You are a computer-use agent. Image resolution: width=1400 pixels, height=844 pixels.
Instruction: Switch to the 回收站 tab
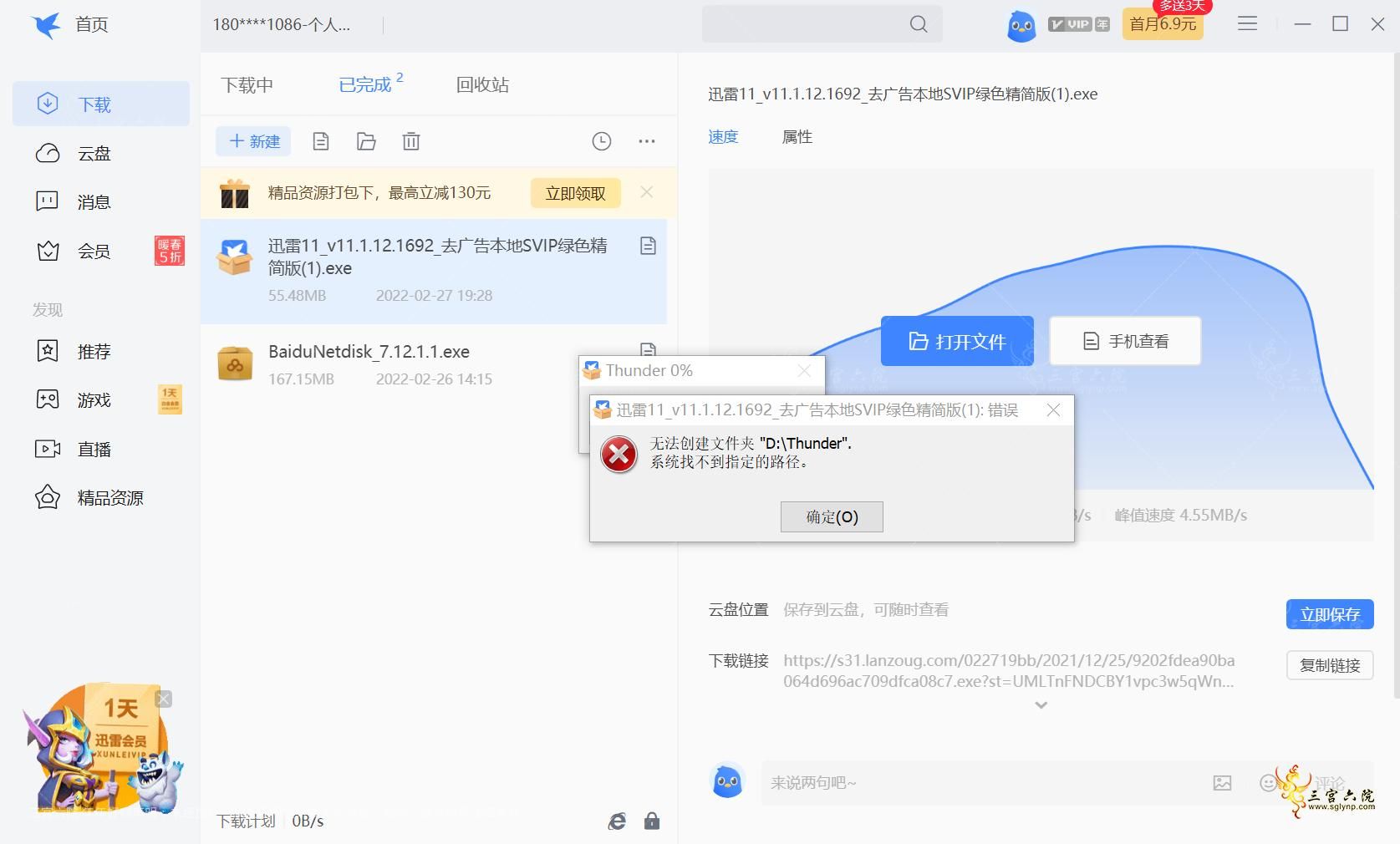(482, 84)
